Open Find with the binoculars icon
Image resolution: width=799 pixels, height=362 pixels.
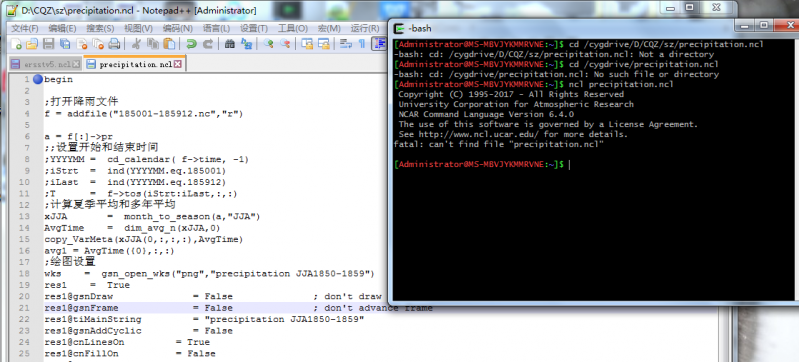pos(230,44)
